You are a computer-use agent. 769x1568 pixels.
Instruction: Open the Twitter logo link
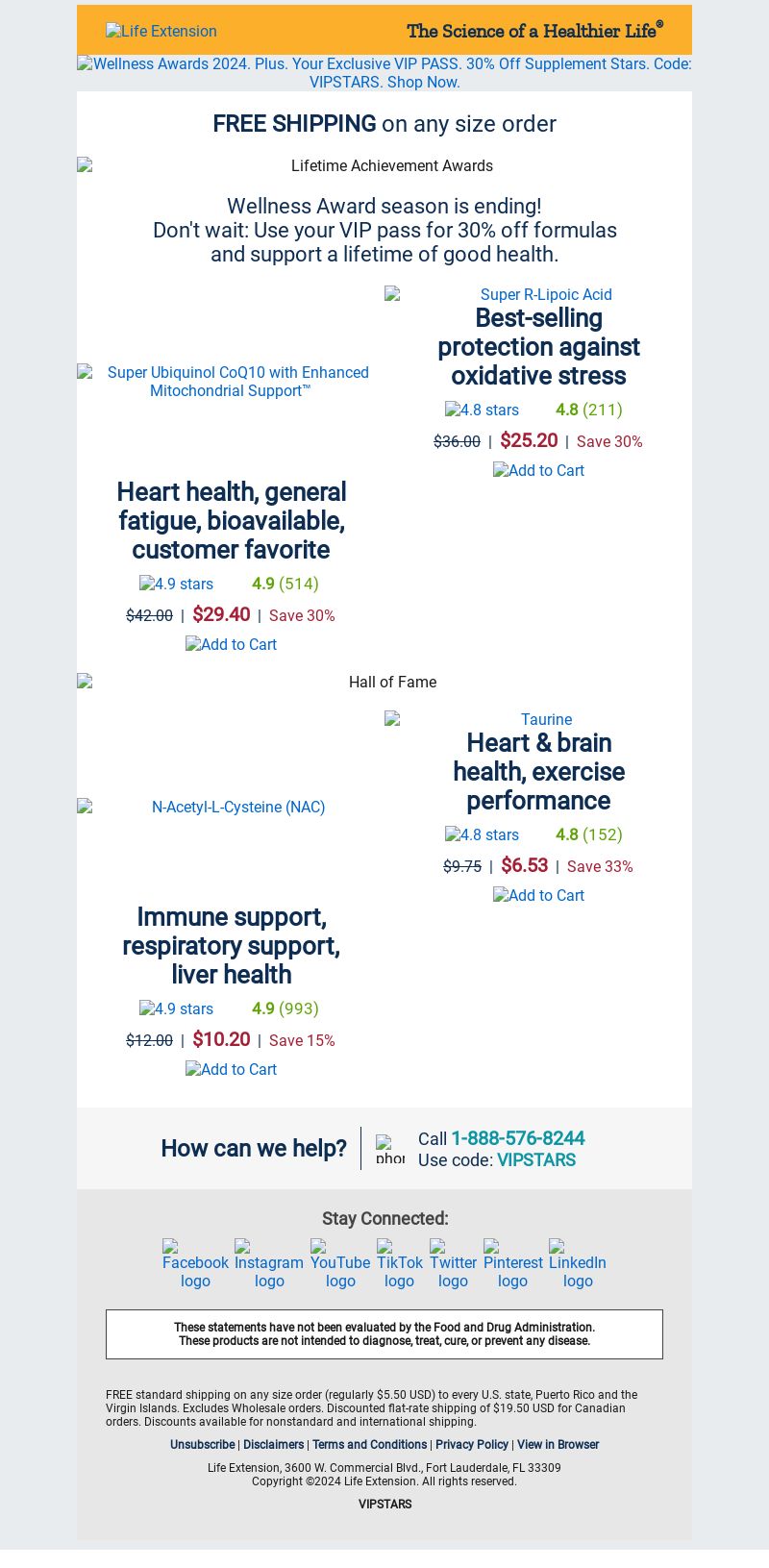453,1264
